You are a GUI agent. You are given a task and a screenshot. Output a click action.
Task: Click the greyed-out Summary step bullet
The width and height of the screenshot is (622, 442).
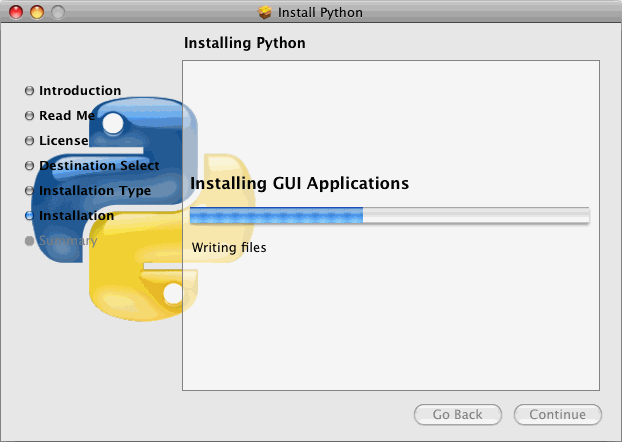click(x=29, y=241)
